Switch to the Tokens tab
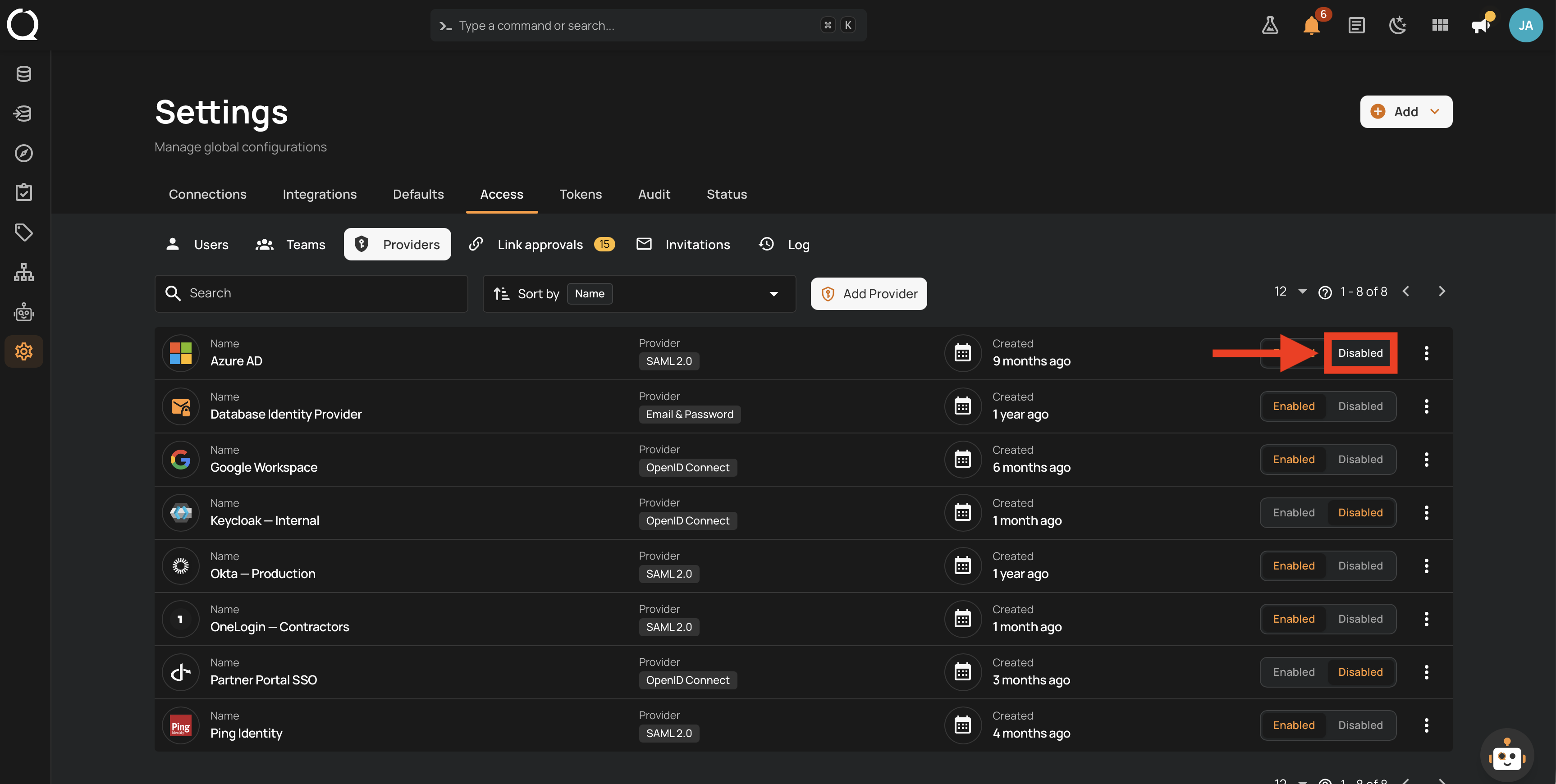 click(580, 195)
